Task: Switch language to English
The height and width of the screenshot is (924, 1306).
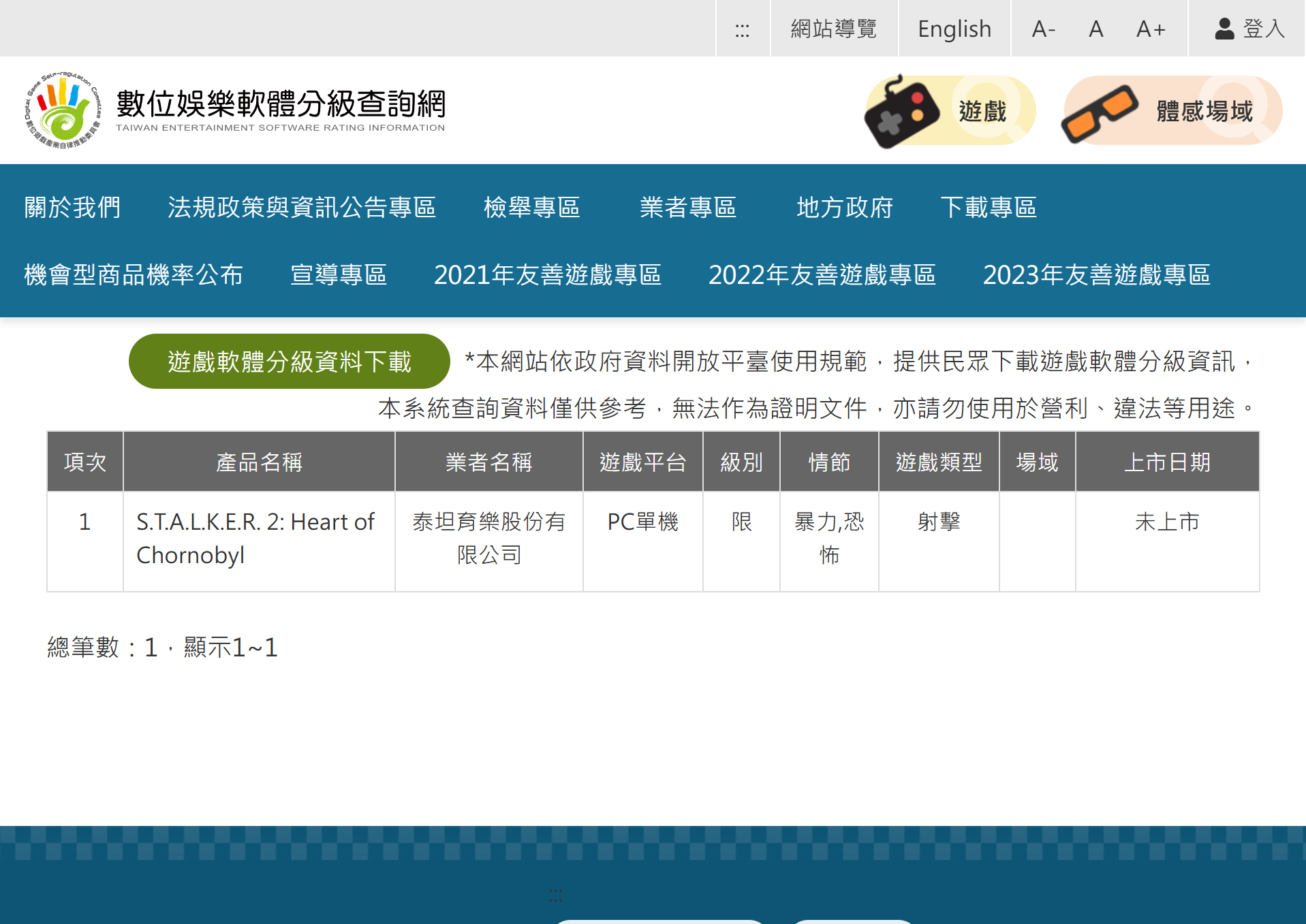Action: [954, 29]
